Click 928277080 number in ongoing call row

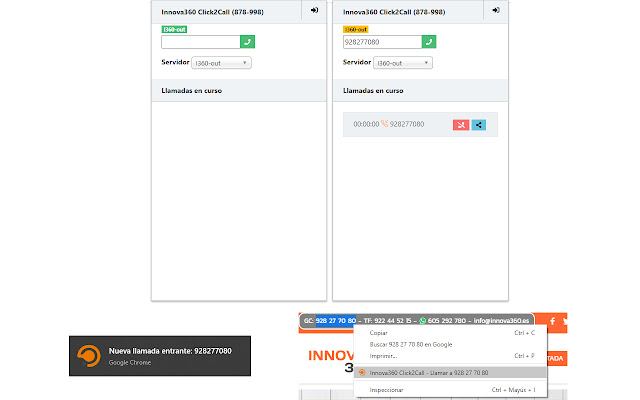coord(407,124)
